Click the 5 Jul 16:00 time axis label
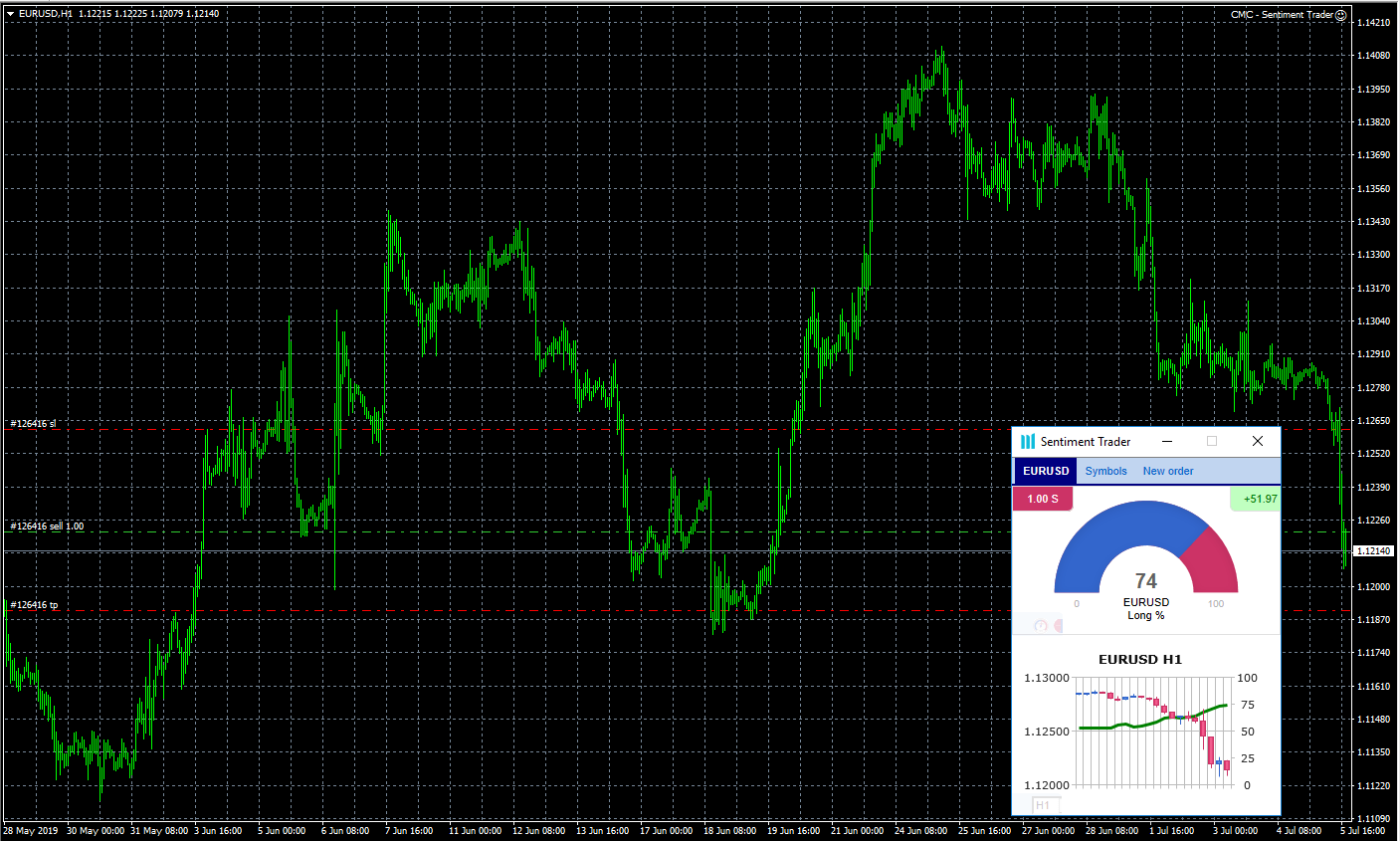This screenshot has height=841, width=1400. (x=1362, y=830)
